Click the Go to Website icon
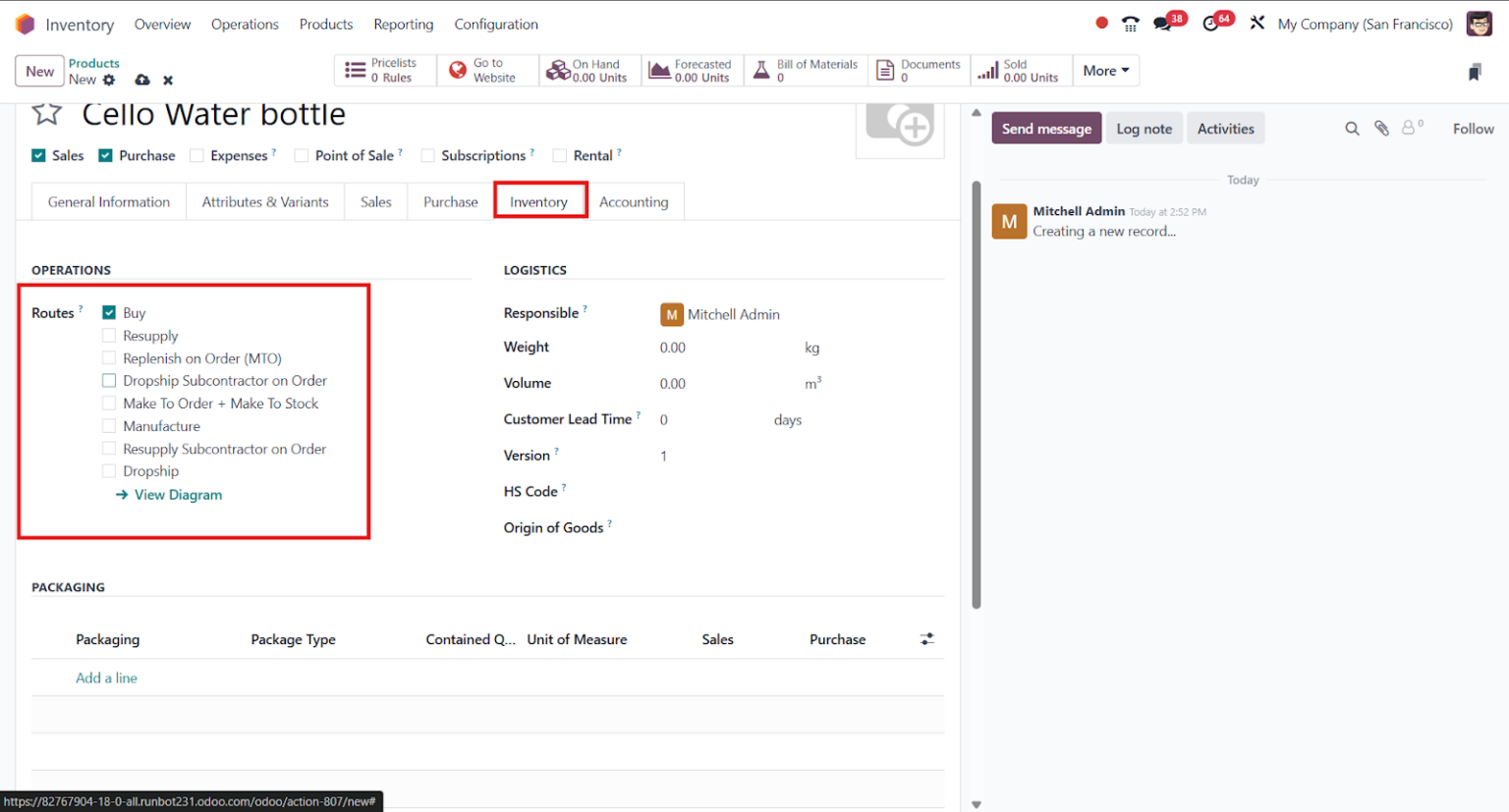The height and width of the screenshot is (812, 1509). pos(486,70)
